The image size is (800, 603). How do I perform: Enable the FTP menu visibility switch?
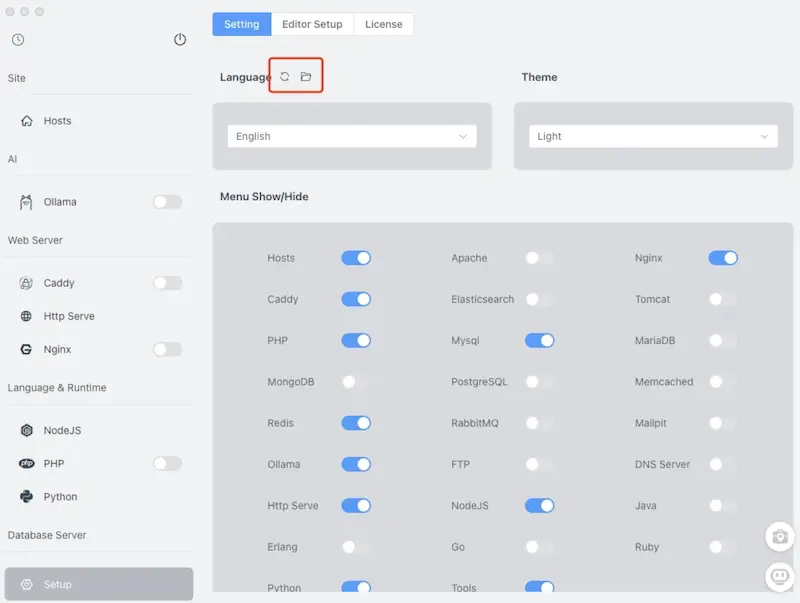click(539, 465)
